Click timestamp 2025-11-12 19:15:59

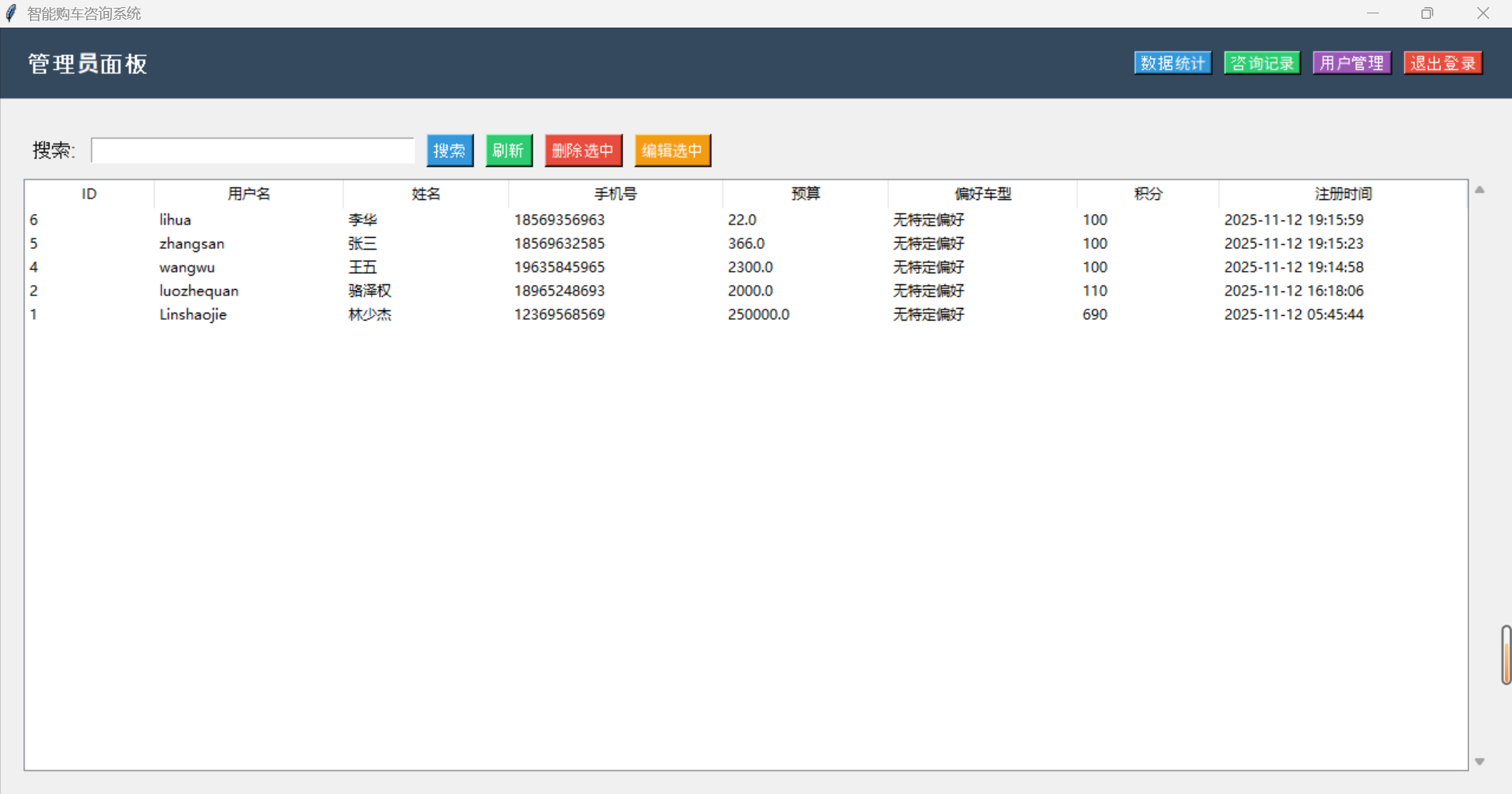[1294, 220]
